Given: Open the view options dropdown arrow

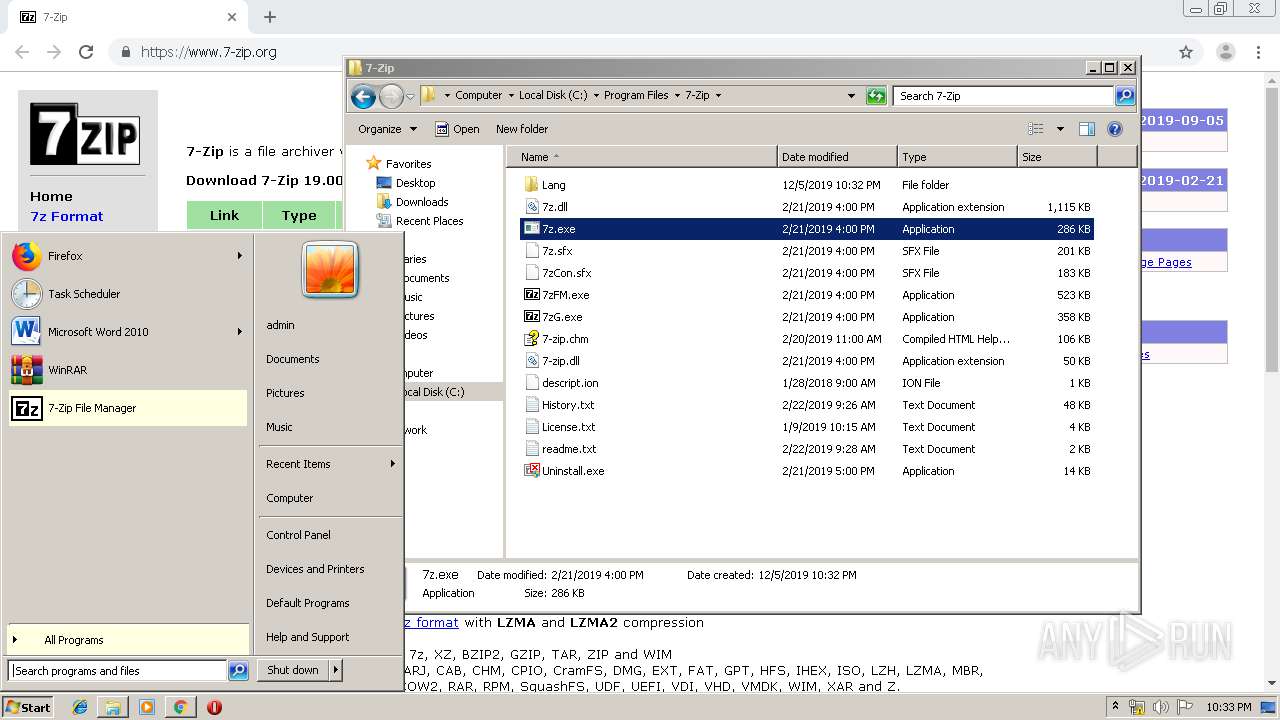Looking at the screenshot, I should pyautogui.click(x=1060, y=129).
